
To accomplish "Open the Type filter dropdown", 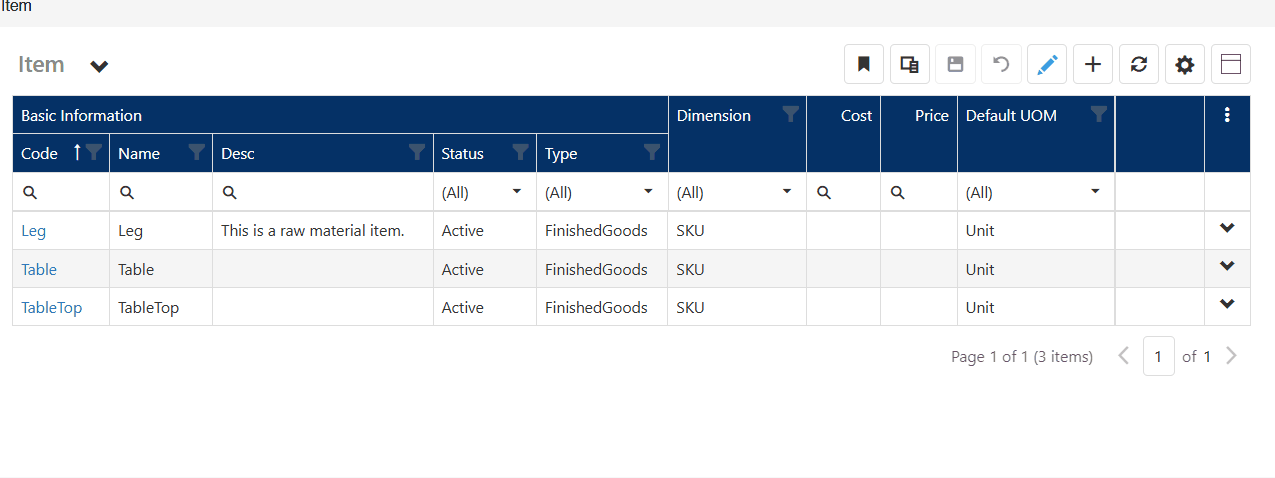I will [648, 192].
